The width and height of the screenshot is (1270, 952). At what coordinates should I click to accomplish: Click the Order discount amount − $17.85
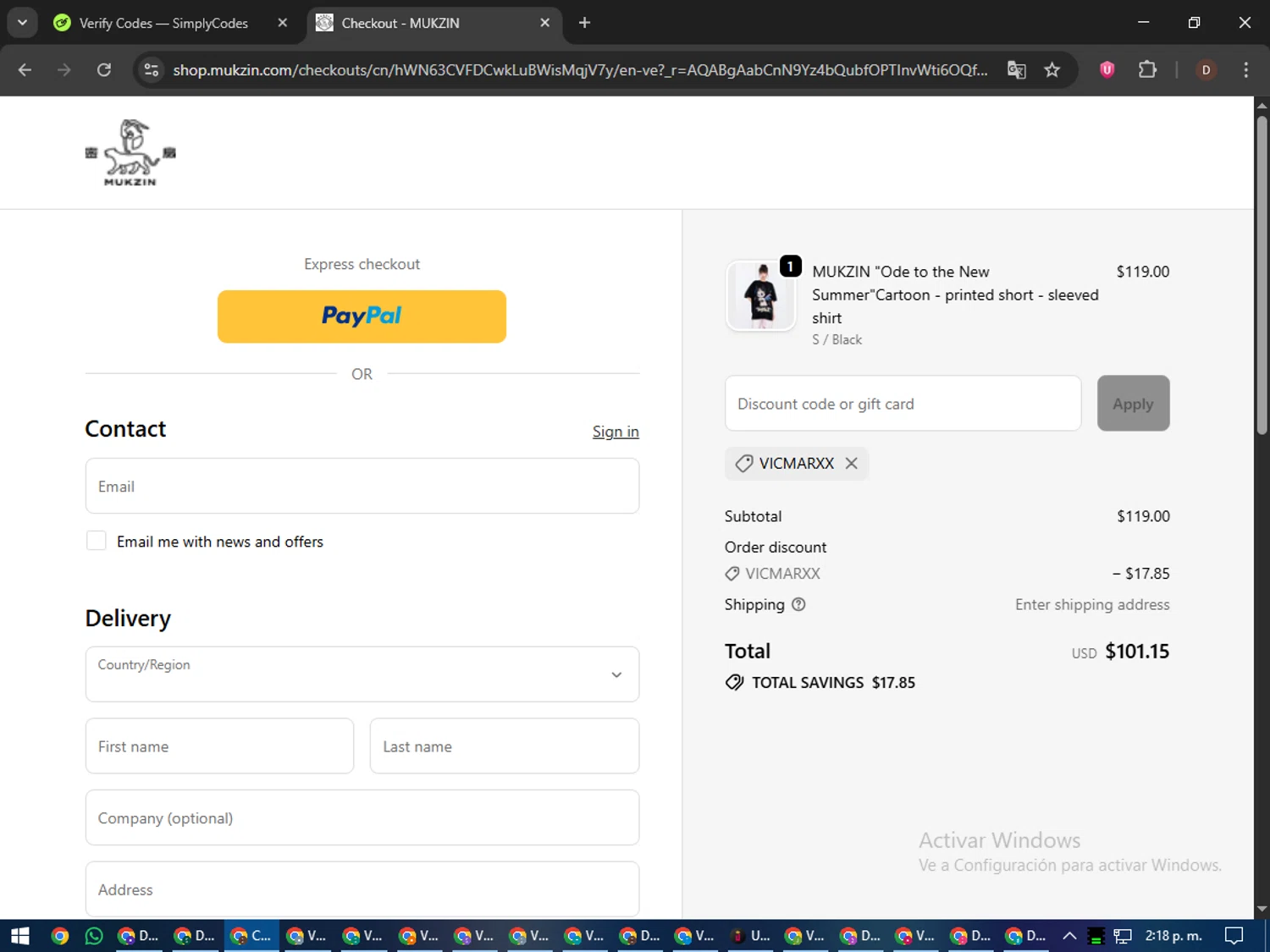(x=1140, y=574)
